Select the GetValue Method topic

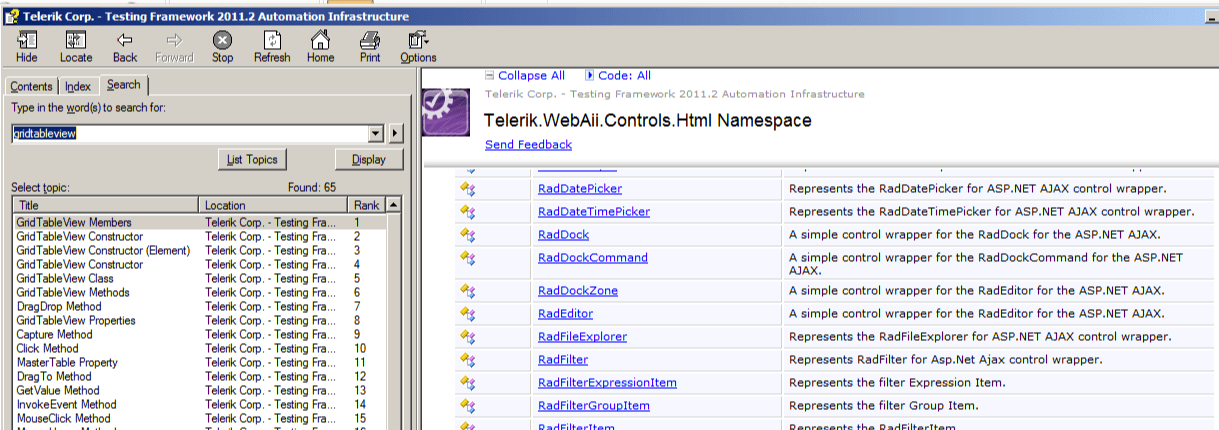point(199,390)
